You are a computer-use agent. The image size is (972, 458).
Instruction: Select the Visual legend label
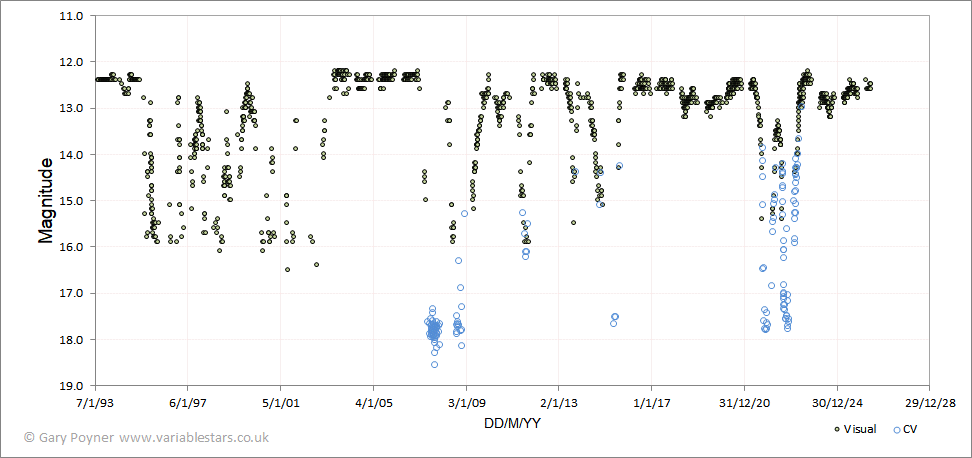click(860, 429)
